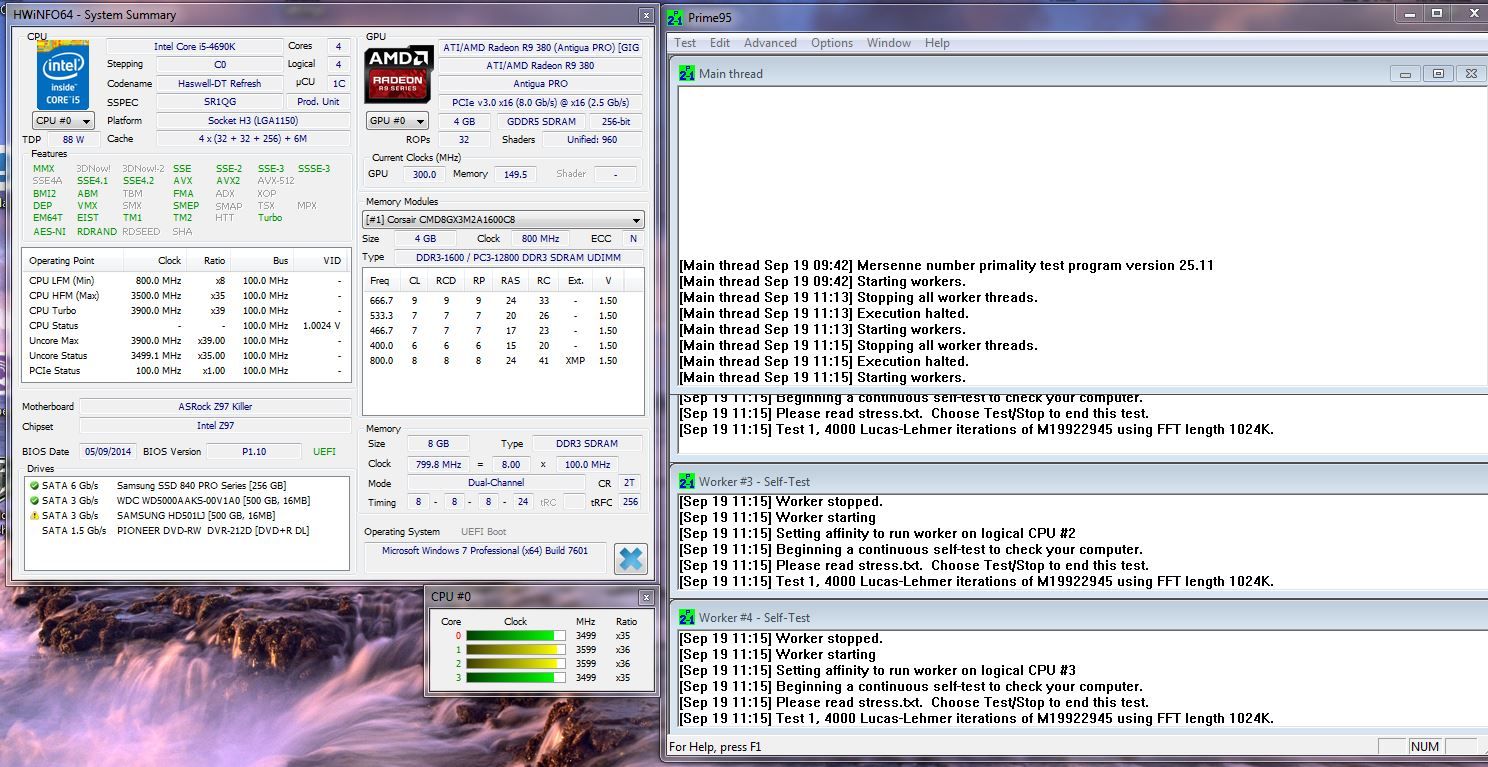Screen dimensions: 1488x767
Task: Select the Uncore Status operating point row
Action: (186, 356)
